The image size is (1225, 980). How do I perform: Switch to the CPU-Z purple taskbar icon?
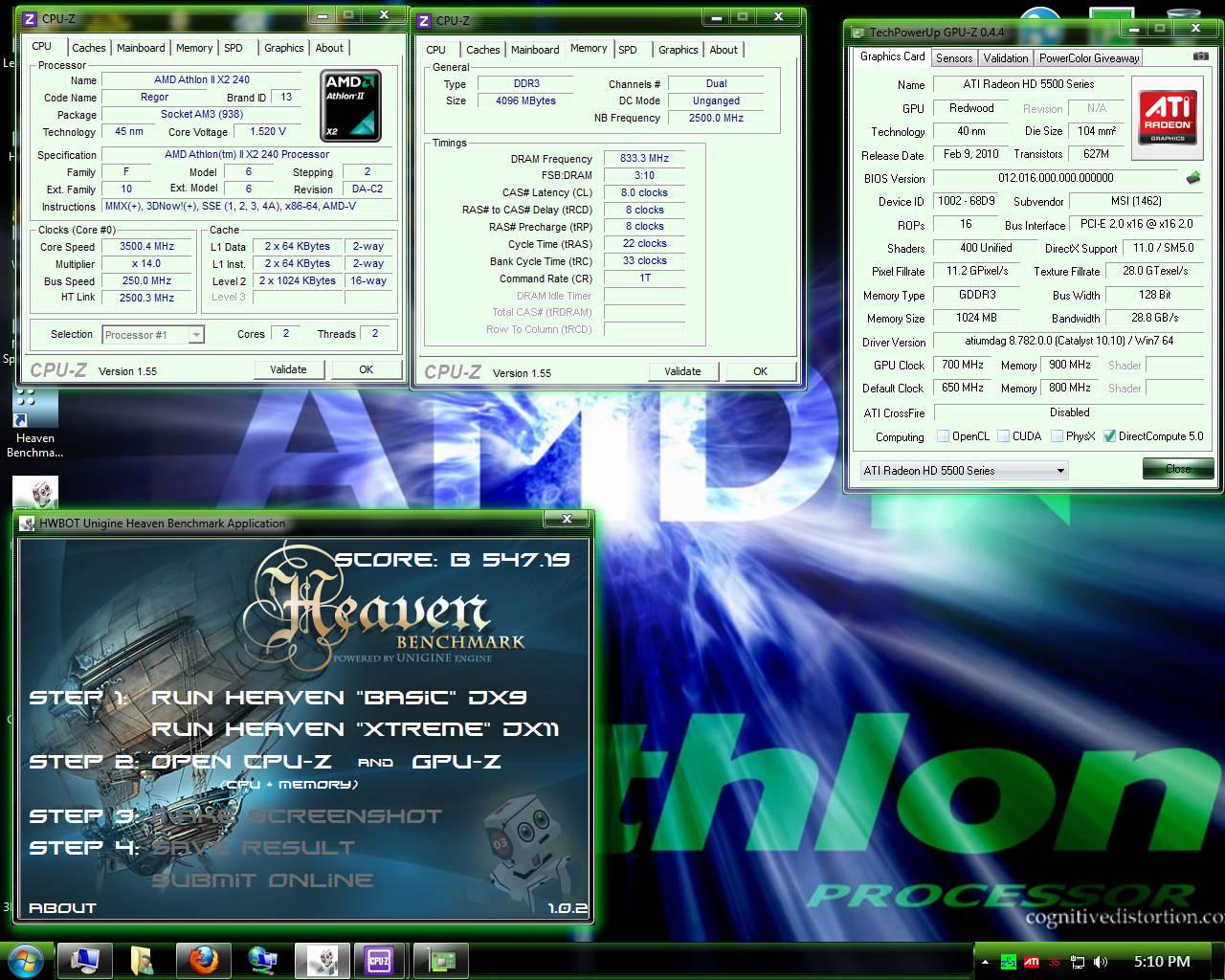(x=380, y=960)
